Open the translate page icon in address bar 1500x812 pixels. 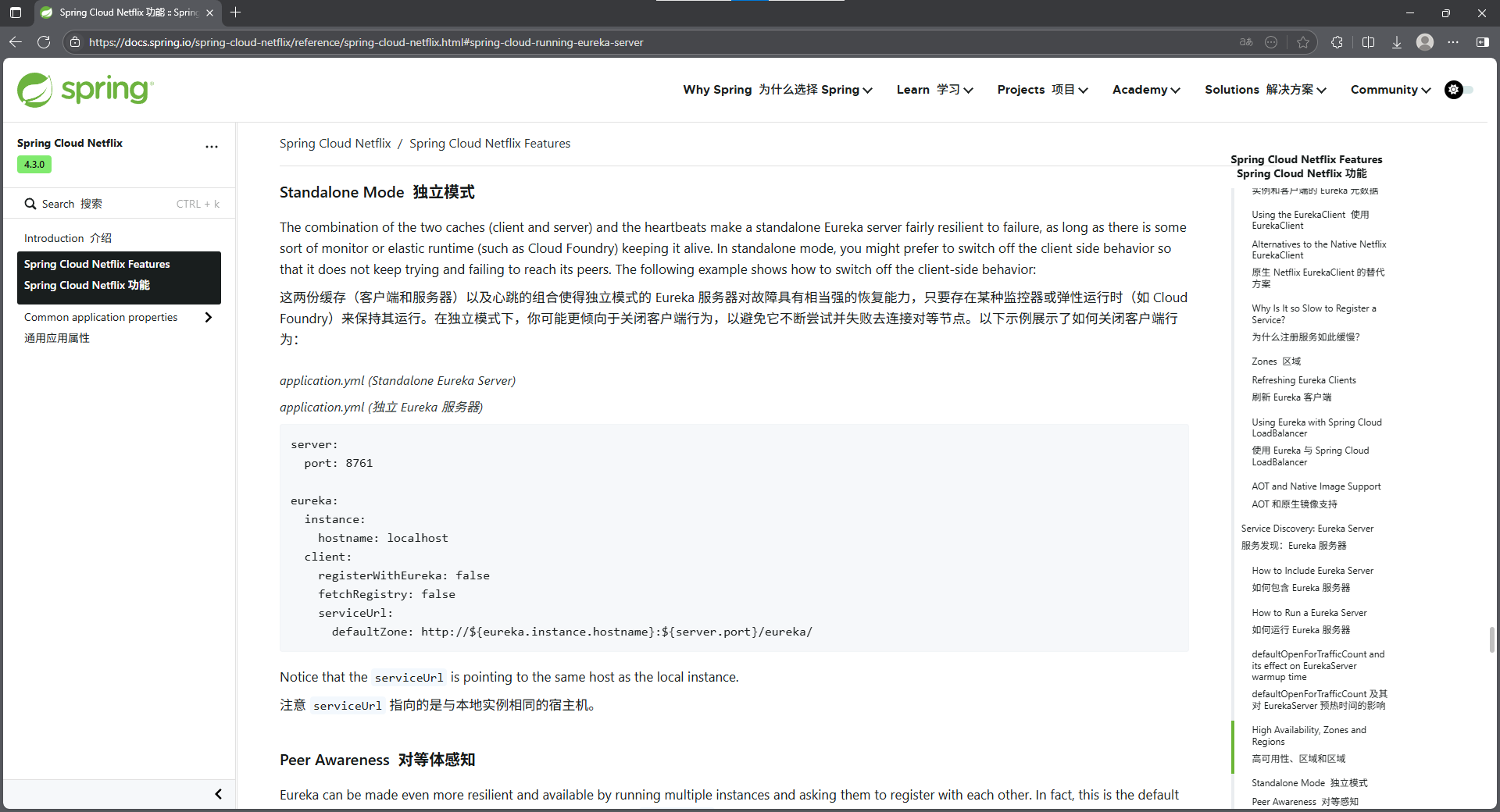coord(1245,42)
